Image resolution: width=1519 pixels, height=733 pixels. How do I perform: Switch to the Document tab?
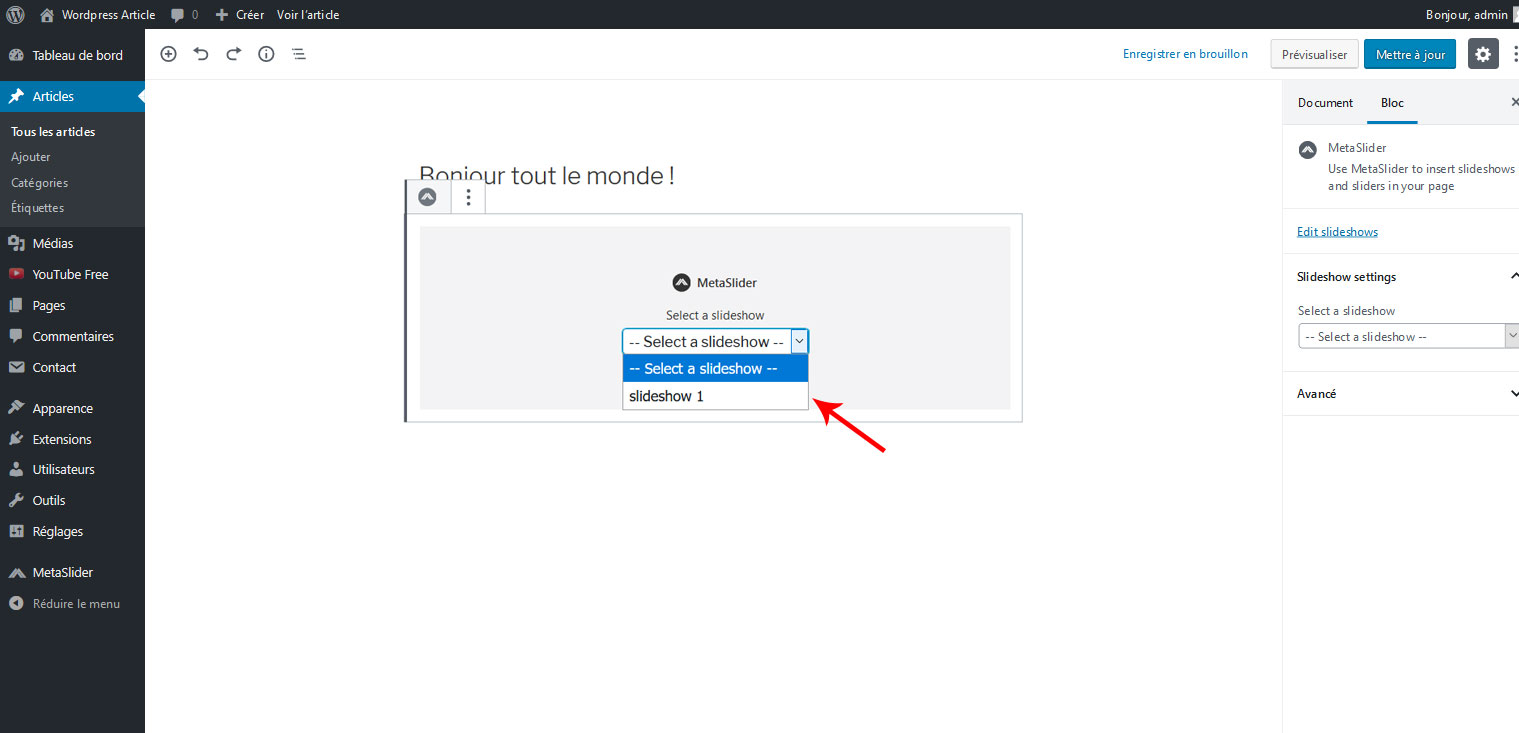point(1325,103)
